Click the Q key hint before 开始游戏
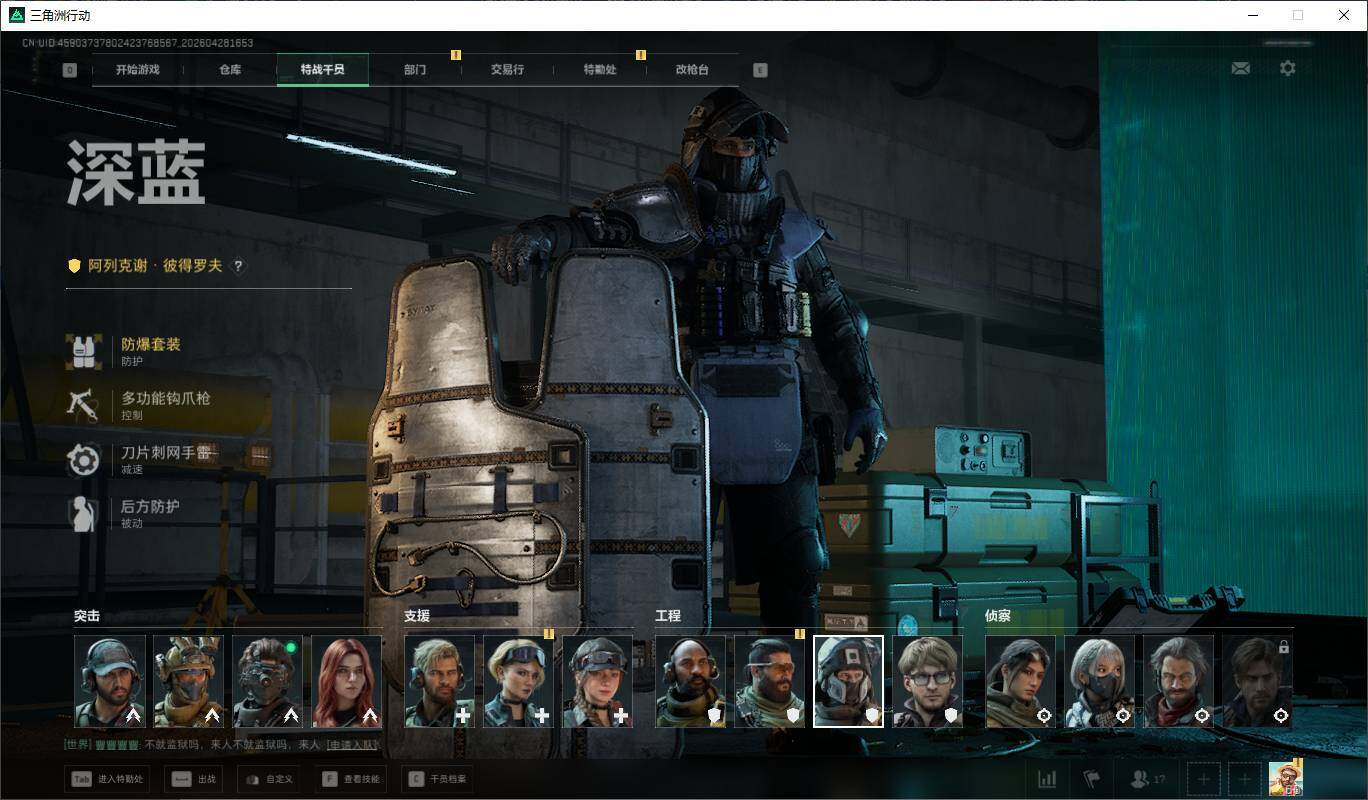The height and width of the screenshot is (800, 1368). pos(69,70)
